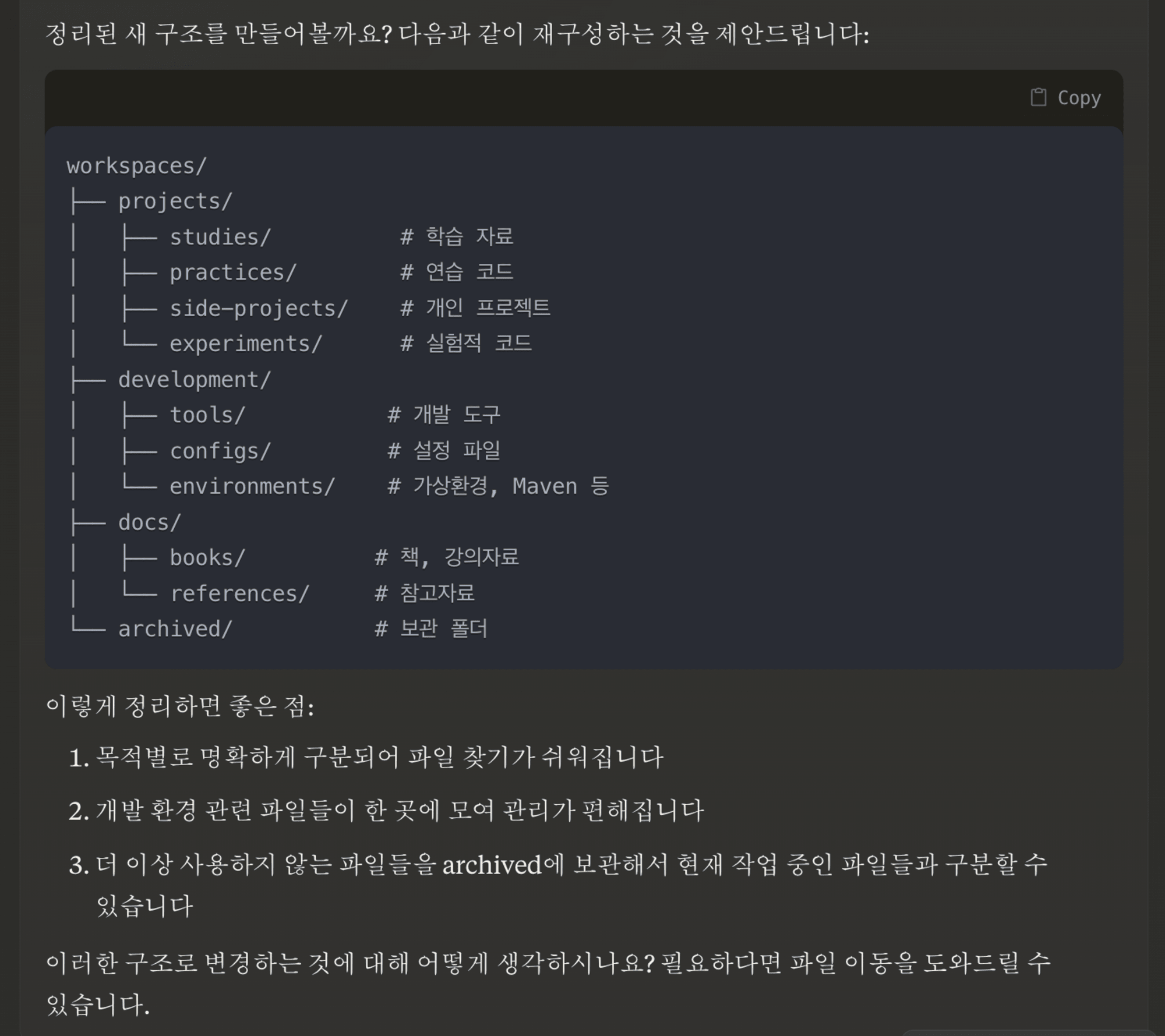
Task: Click the comment '# 보관 폴더'
Action: click(x=431, y=628)
